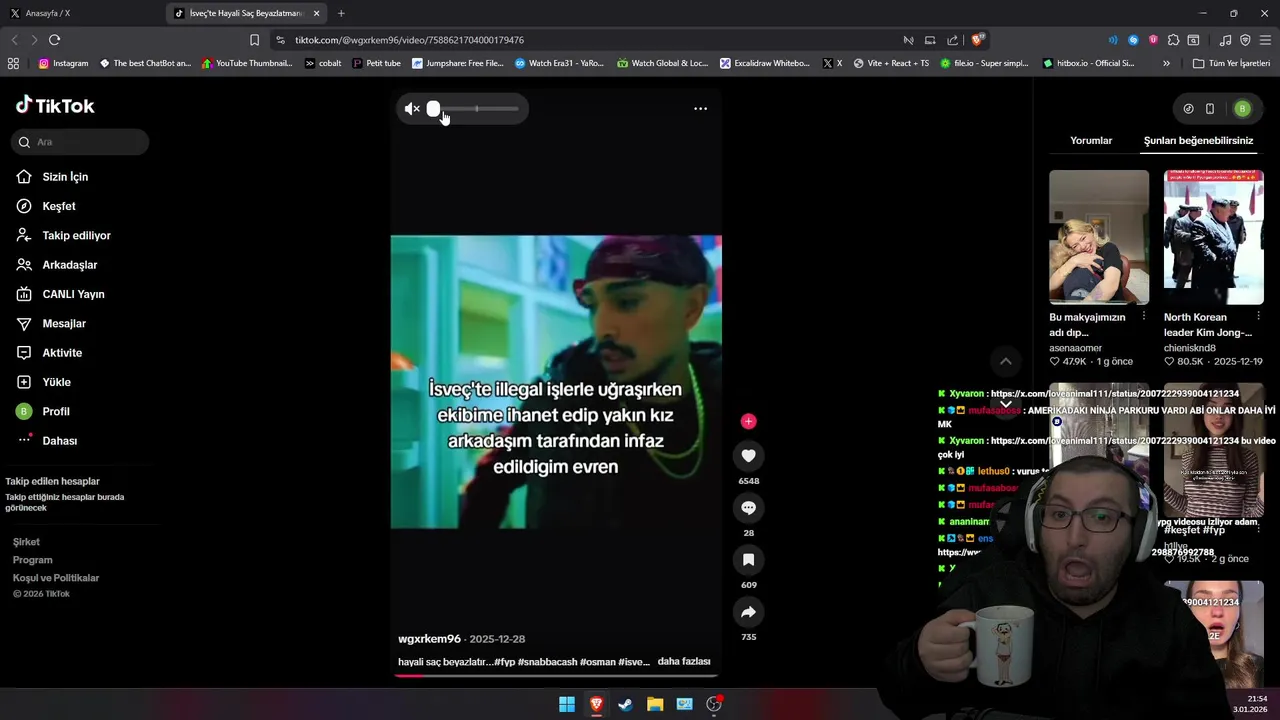The image size is (1280, 720).
Task: Adjust the video volume slider
Action: point(475,109)
